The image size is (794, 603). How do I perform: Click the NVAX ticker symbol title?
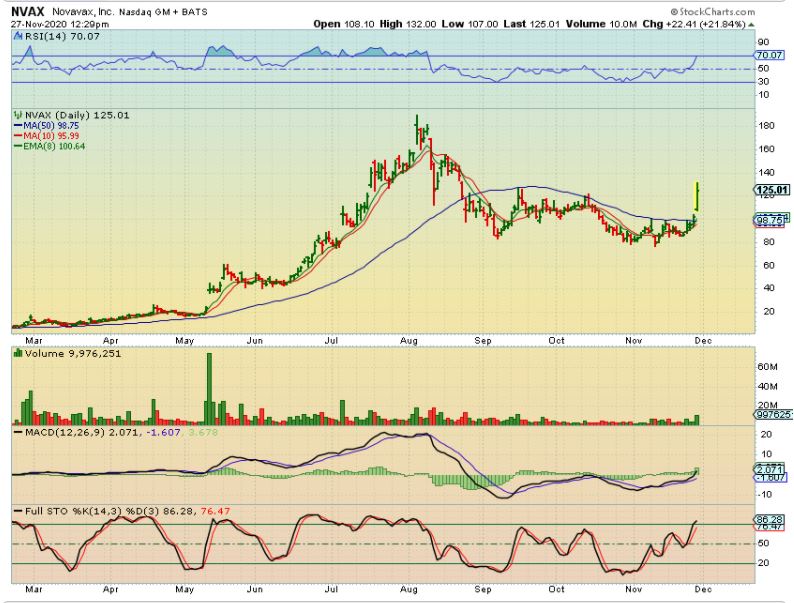(x=29, y=10)
